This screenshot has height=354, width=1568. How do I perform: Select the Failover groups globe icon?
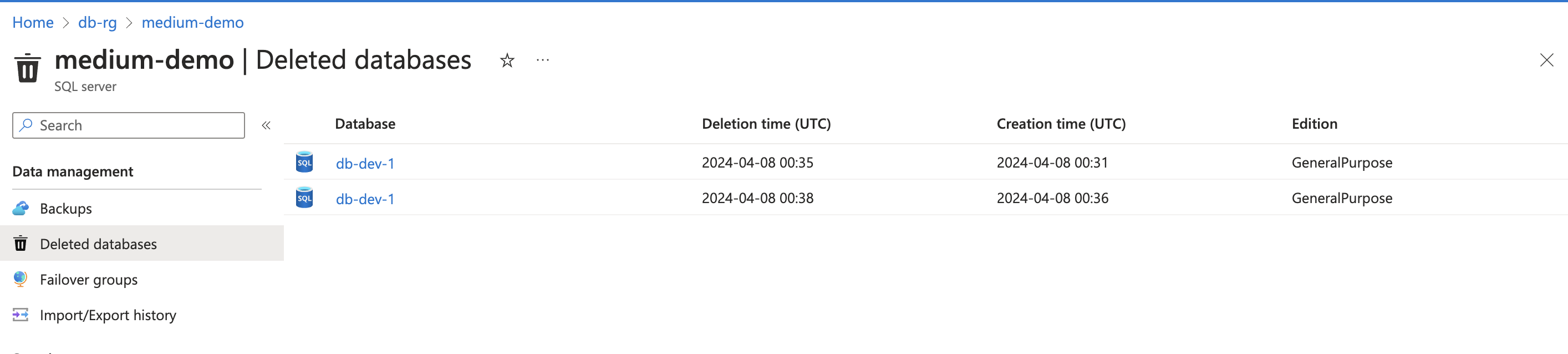coord(21,279)
